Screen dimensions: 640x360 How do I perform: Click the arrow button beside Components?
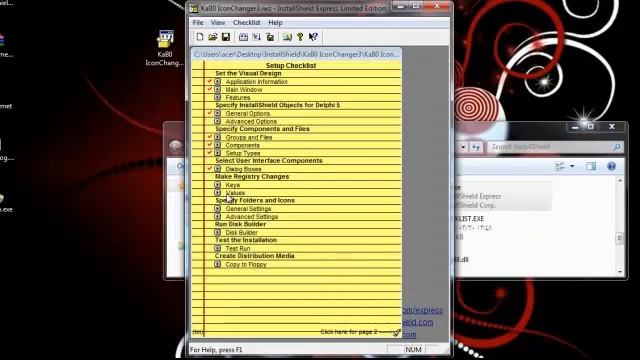click(x=218, y=145)
